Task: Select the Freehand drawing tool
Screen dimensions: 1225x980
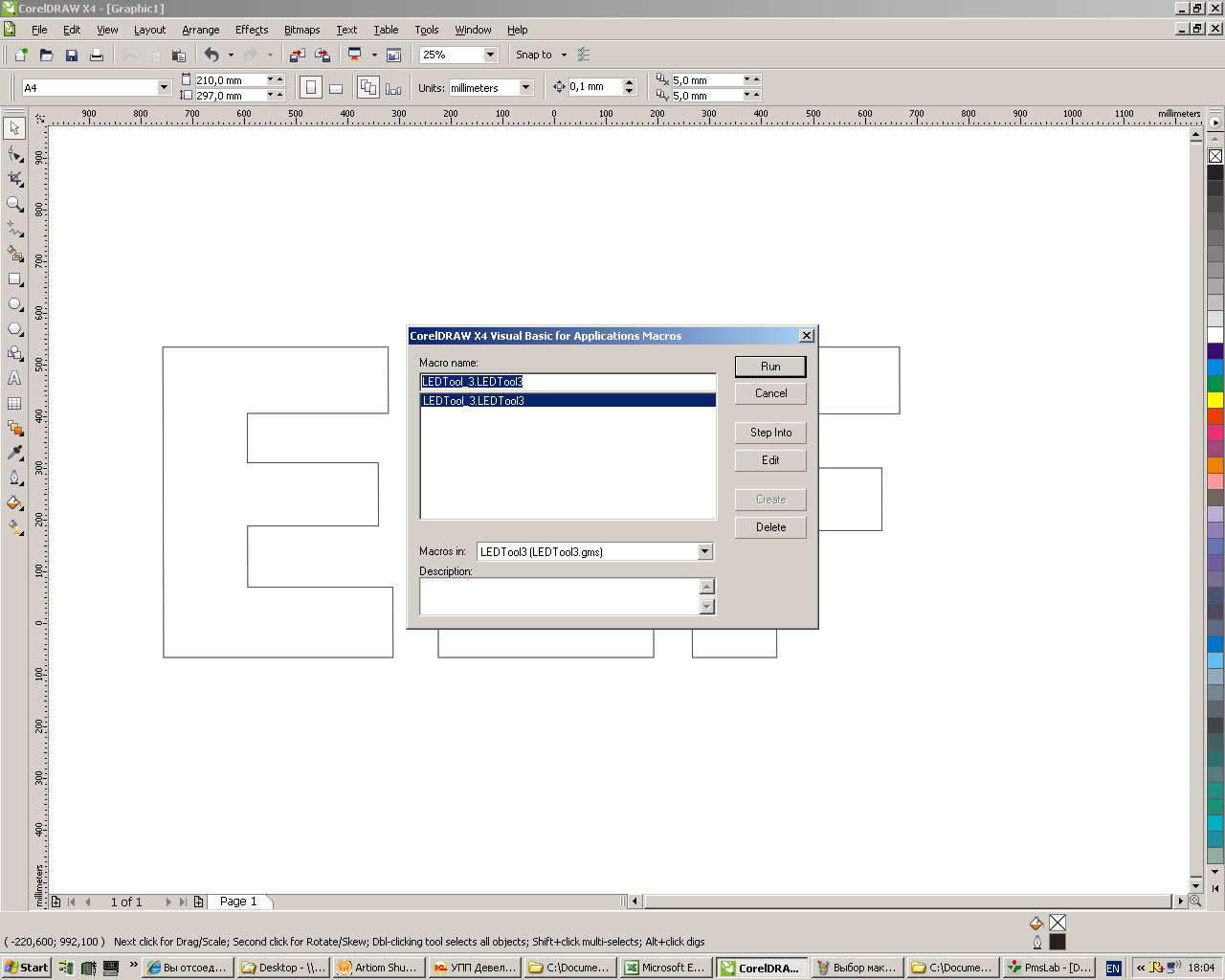Action: click(x=14, y=229)
